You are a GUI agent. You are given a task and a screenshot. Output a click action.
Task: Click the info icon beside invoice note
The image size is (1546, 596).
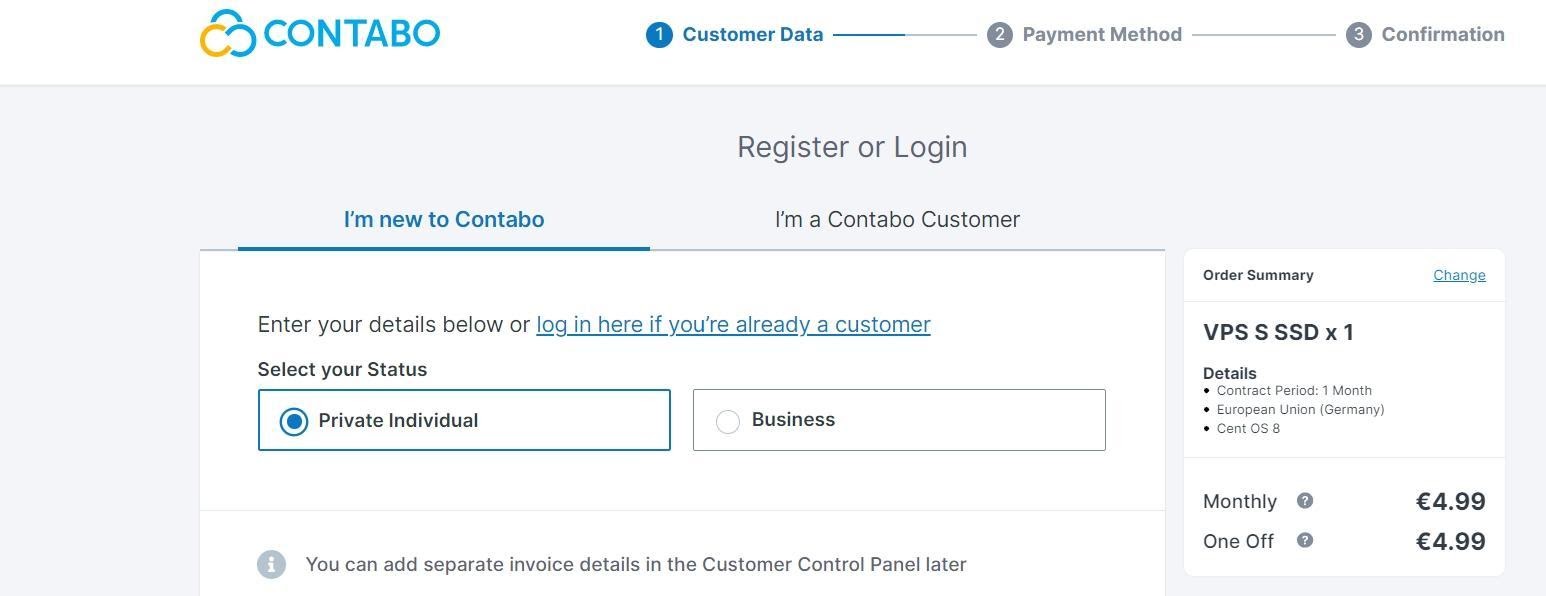[x=271, y=564]
